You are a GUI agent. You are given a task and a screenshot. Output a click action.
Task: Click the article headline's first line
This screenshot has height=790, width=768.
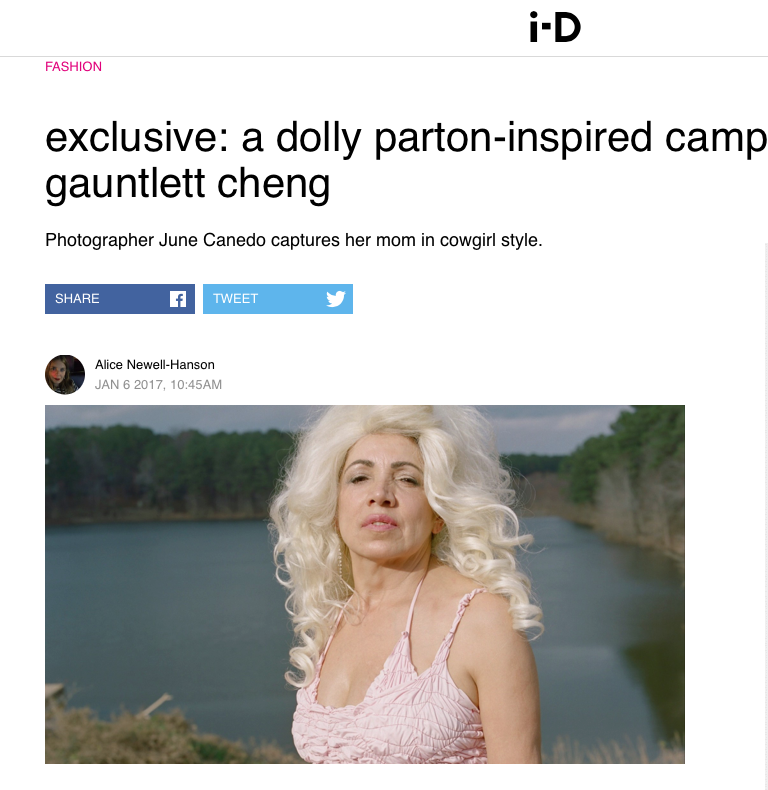tap(406, 138)
